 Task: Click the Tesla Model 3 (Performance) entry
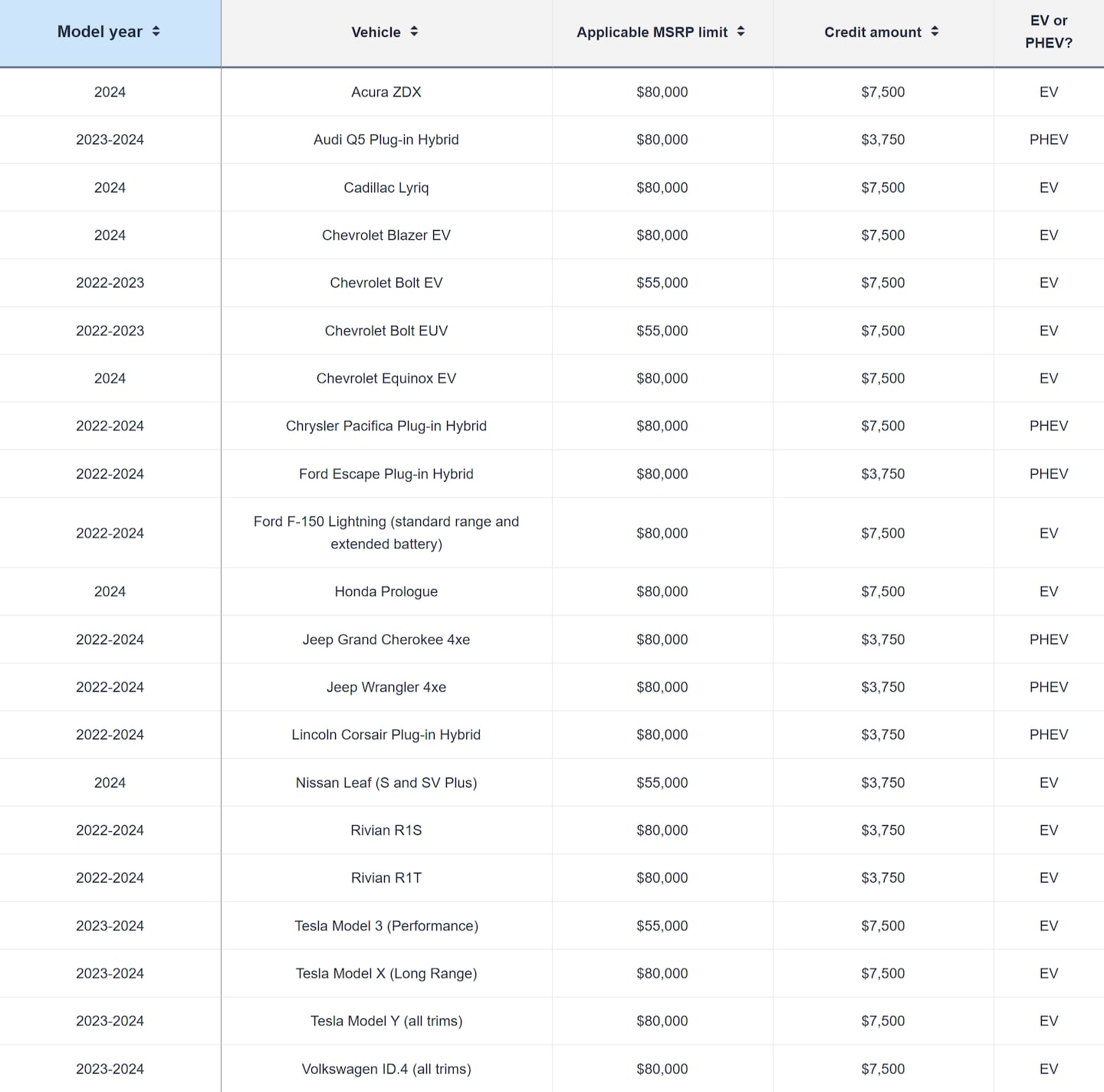[386, 926]
